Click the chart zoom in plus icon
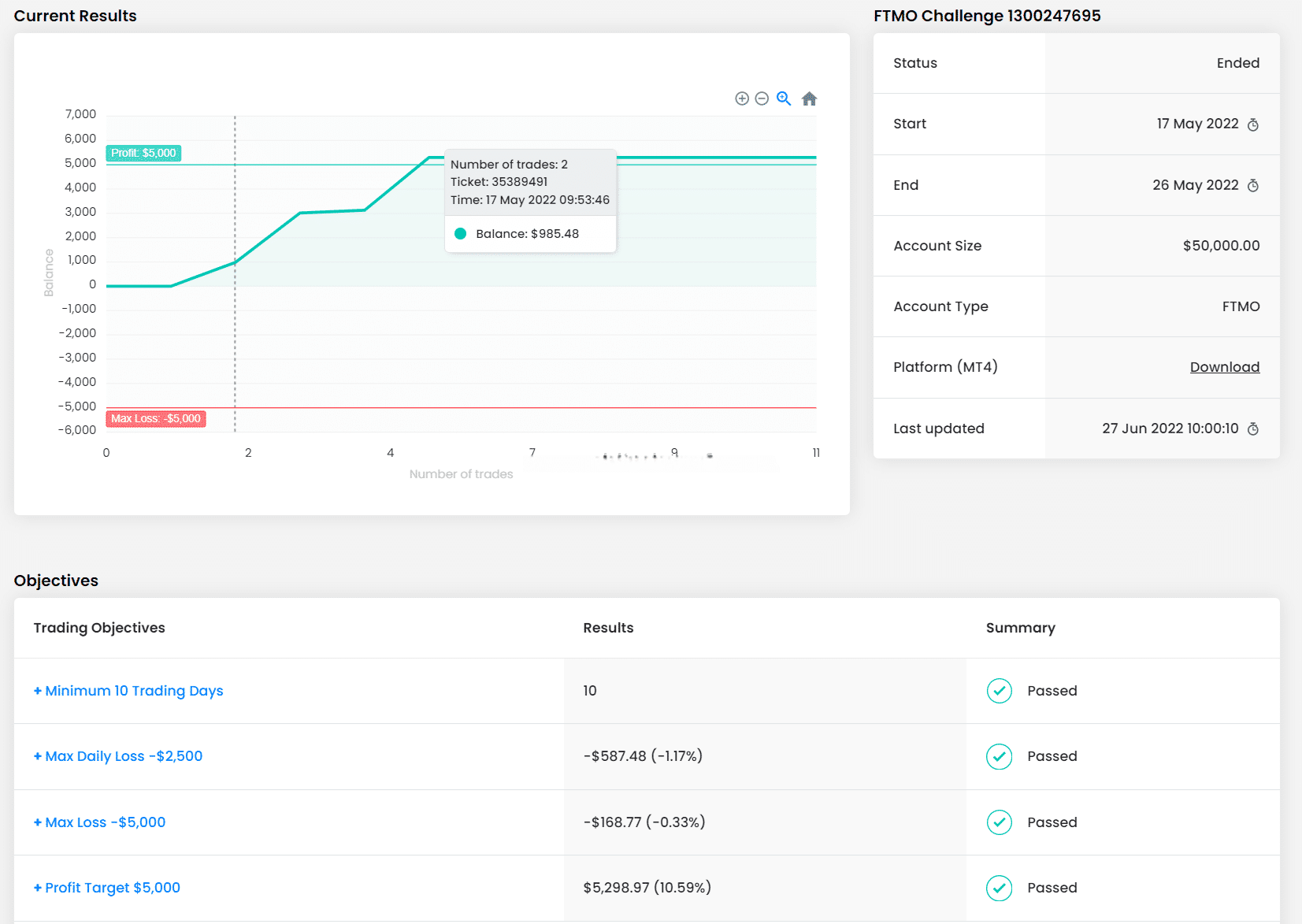Image resolution: width=1302 pixels, height=924 pixels. 741,98
